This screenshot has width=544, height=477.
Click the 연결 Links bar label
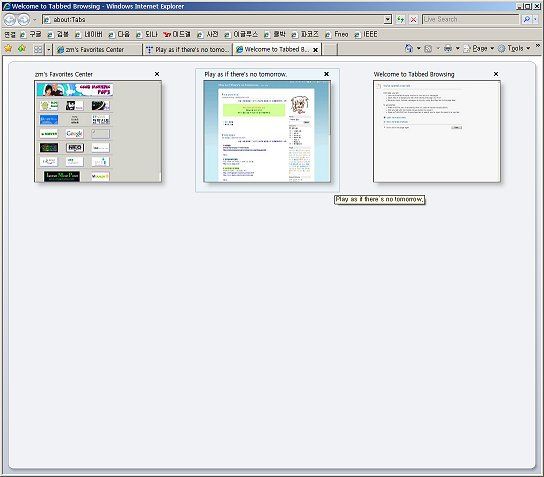click(x=10, y=34)
